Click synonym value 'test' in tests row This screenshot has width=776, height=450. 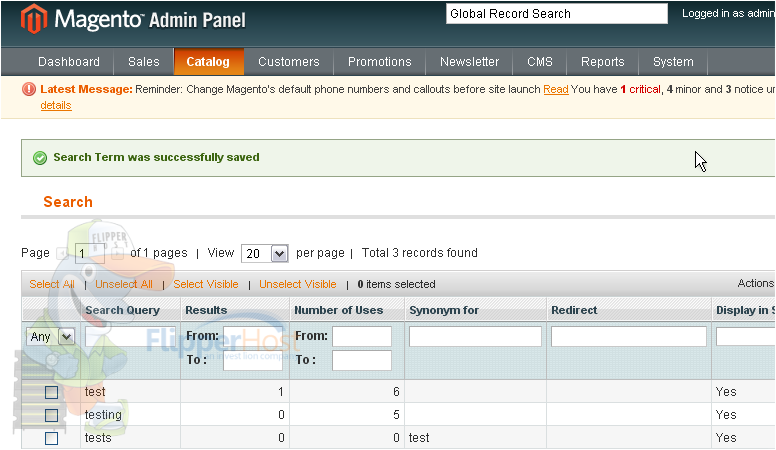pyautogui.click(x=419, y=438)
